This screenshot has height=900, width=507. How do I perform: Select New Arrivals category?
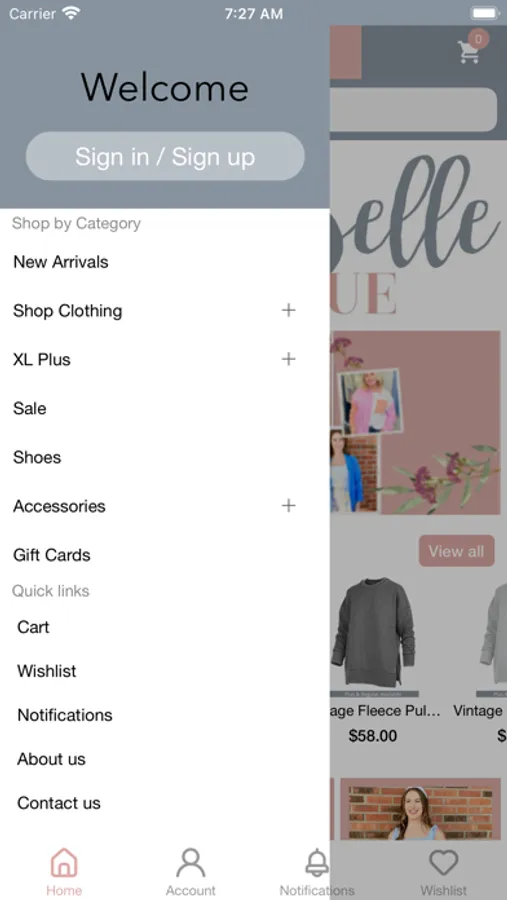60,262
